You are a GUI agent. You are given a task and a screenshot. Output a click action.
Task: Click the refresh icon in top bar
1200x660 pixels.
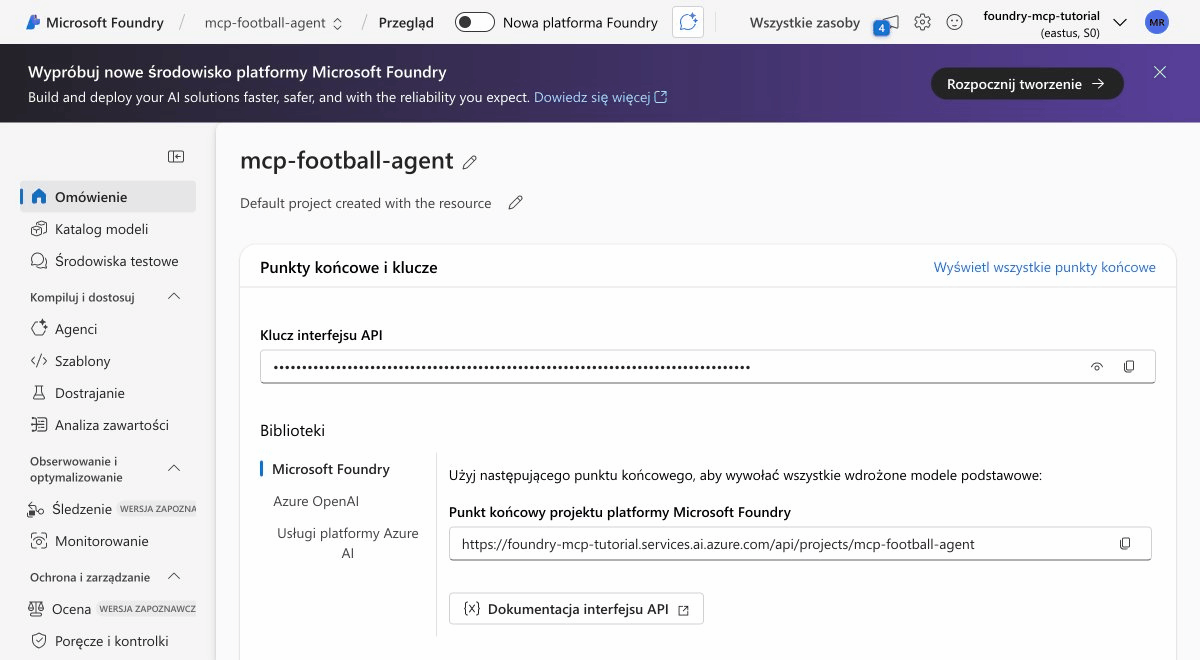coord(687,22)
